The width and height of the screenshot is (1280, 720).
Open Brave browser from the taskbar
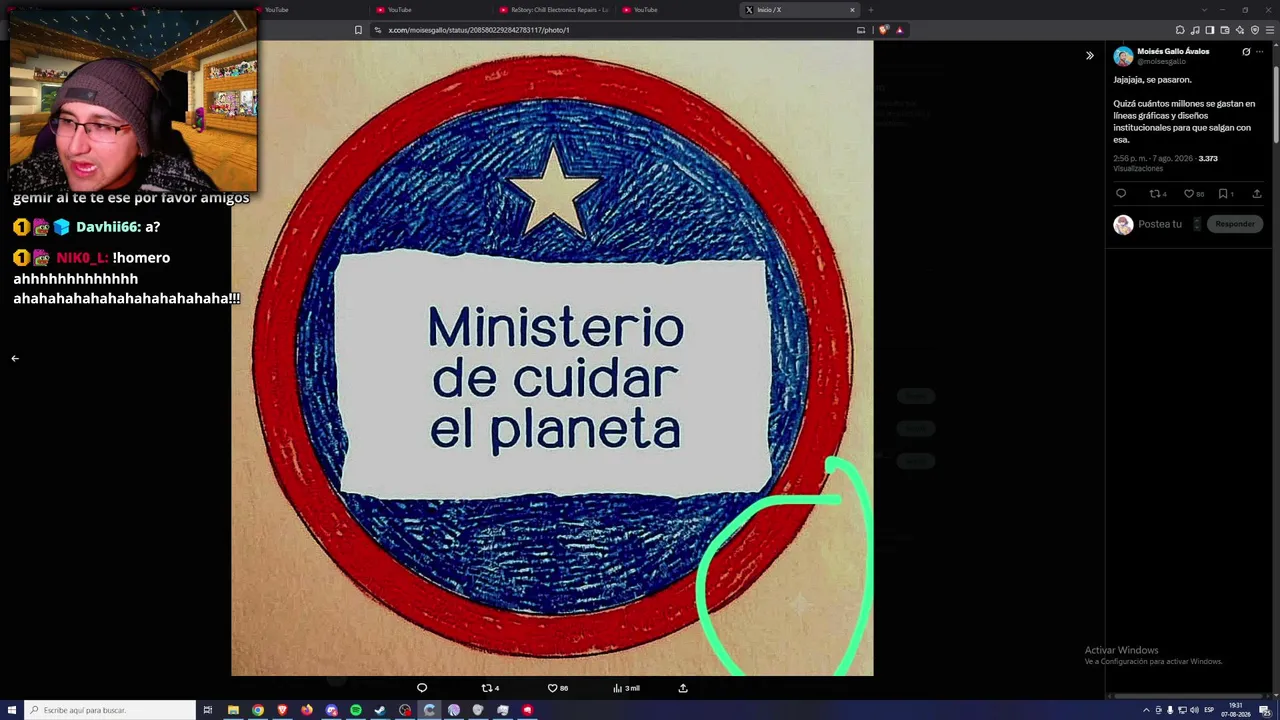click(x=282, y=710)
